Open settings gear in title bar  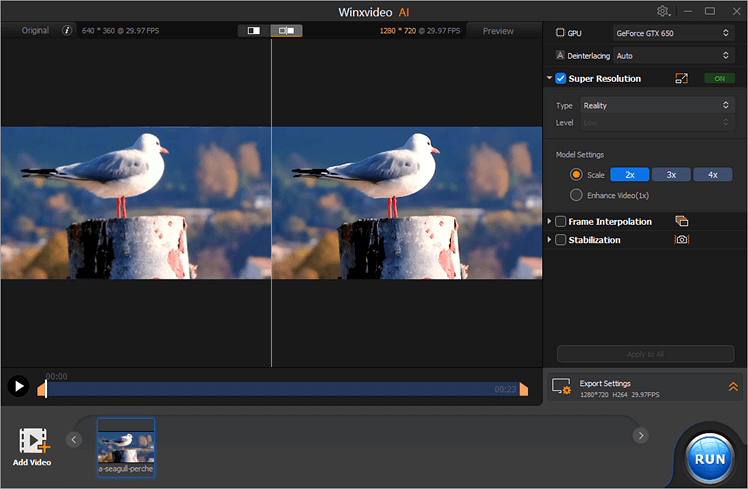[x=663, y=11]
